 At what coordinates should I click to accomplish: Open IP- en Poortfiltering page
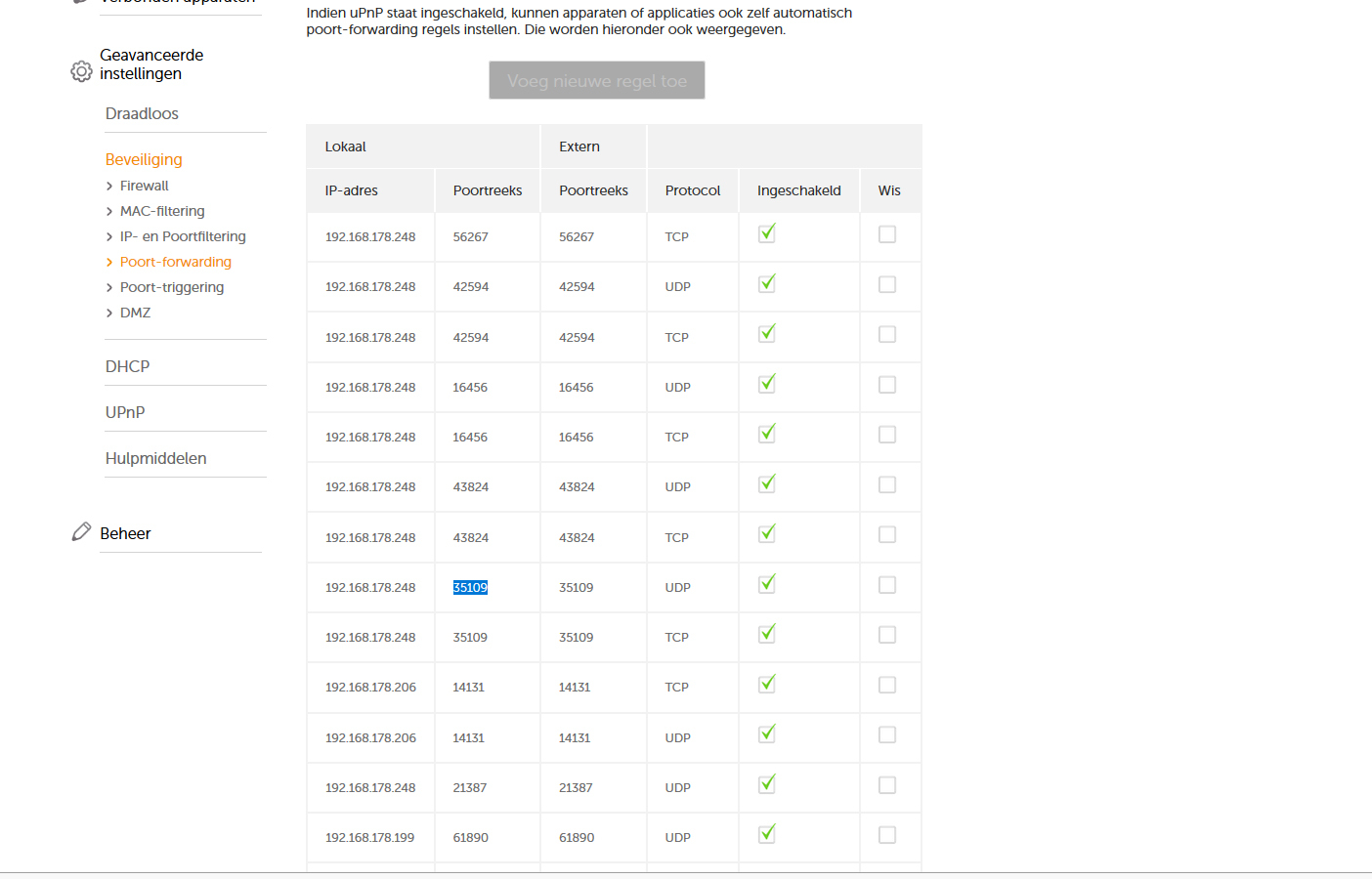(183, 236)
